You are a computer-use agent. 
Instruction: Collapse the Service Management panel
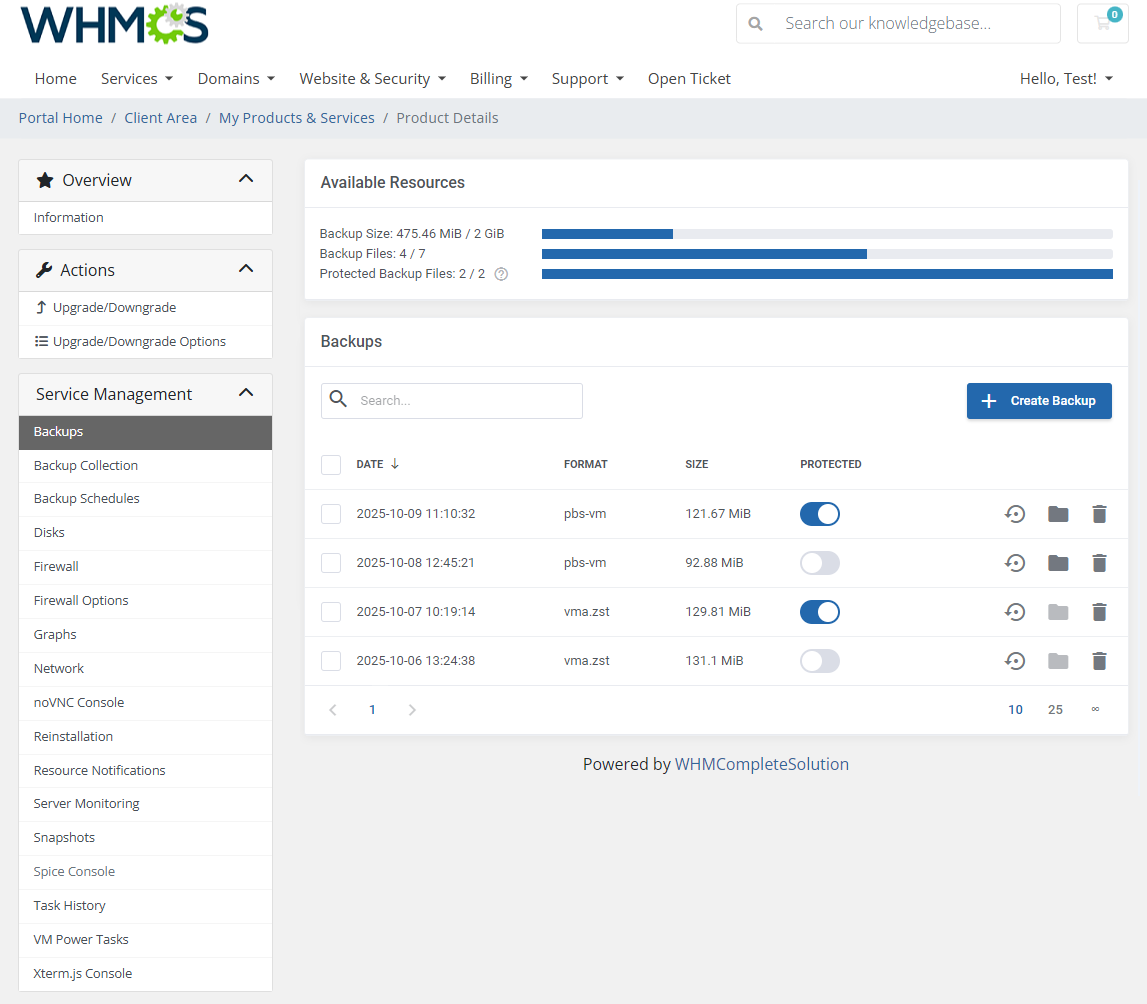pos(246,393)
